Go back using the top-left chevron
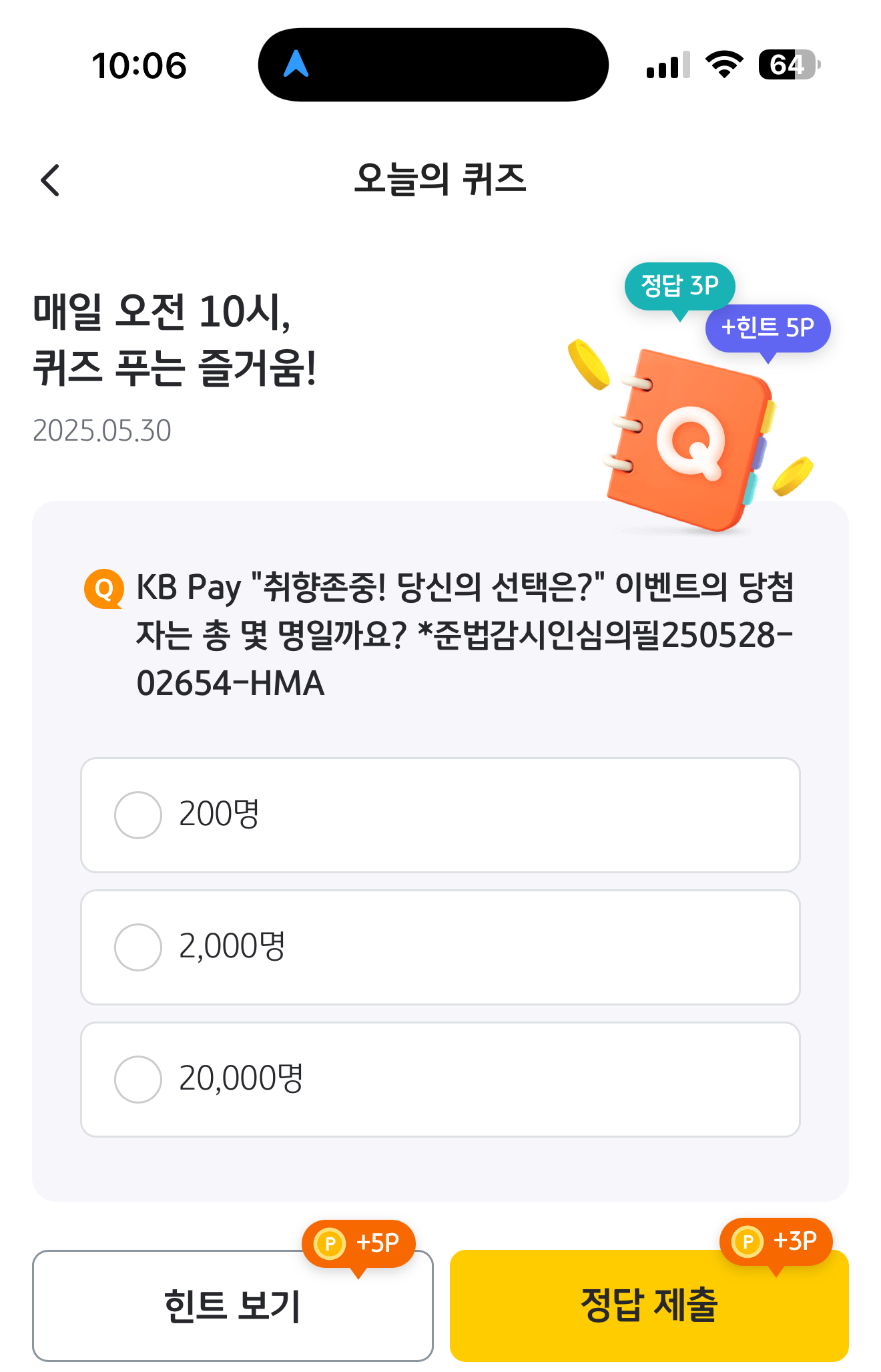The width and height of the screenshot is (881, 1372). pyautogui.click(x=50, y=180)
